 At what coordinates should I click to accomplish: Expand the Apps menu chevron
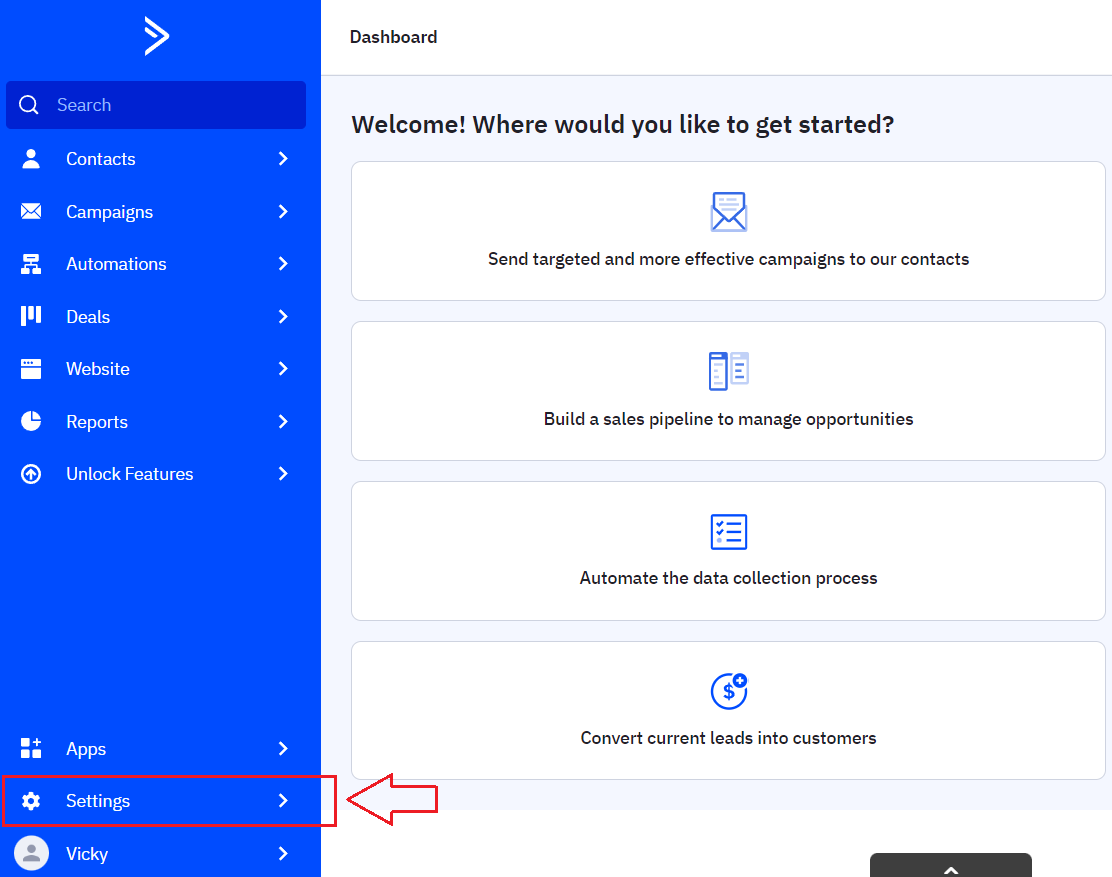click(283, 748)
